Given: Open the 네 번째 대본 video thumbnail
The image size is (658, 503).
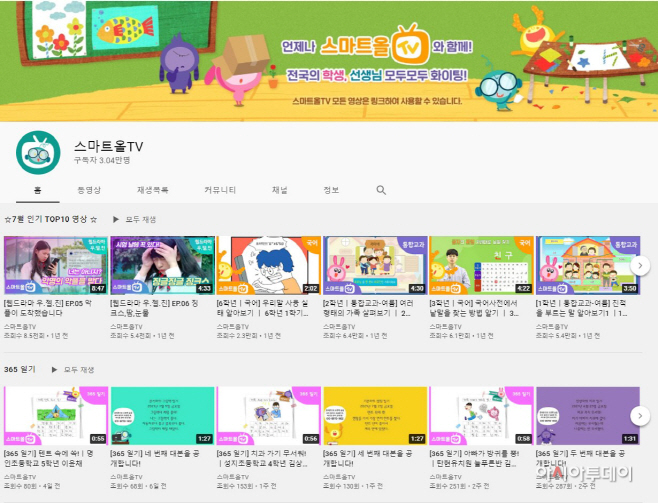Looking at the screenshot, I should pos(162,416).
